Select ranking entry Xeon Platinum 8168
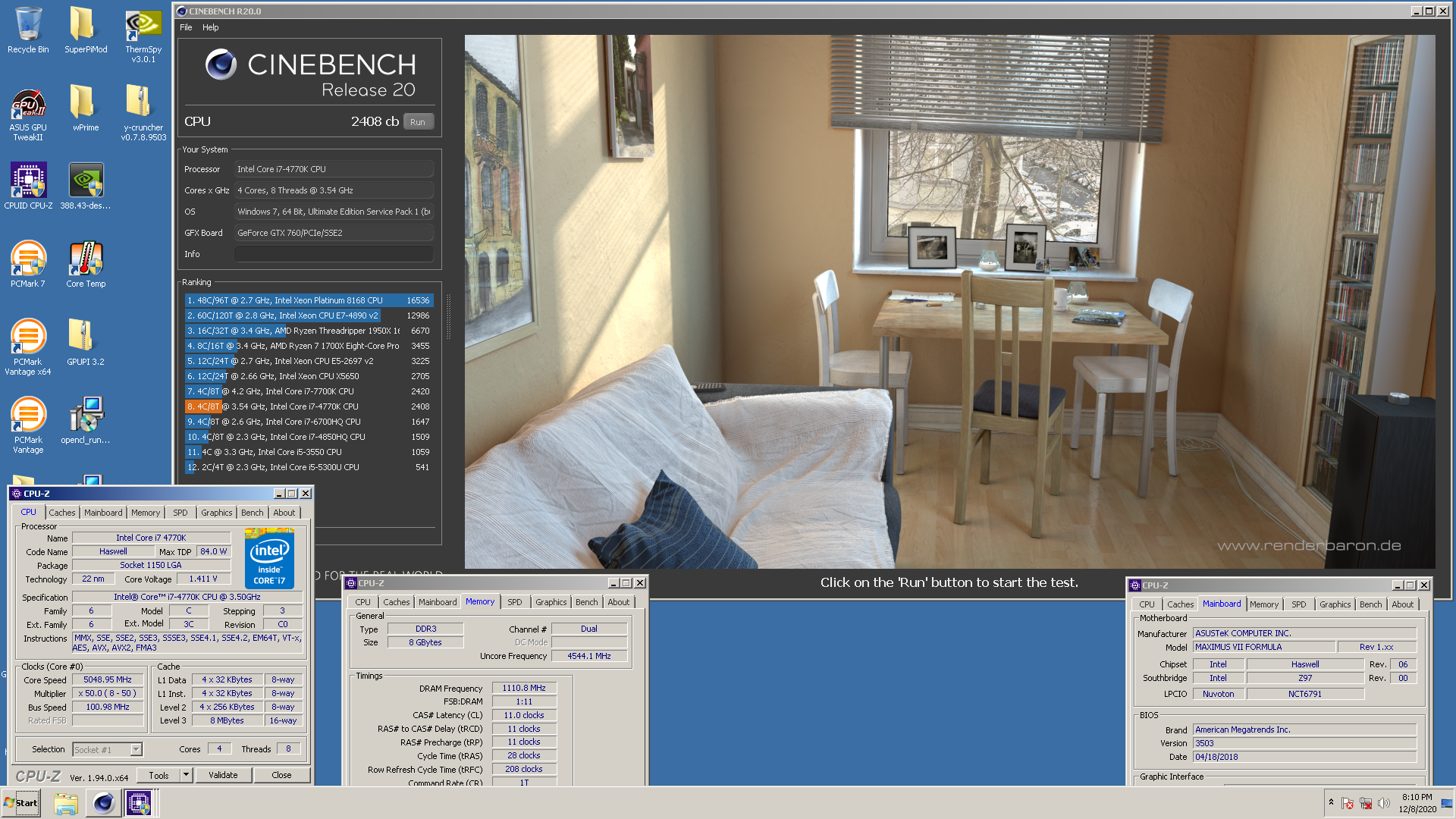Screen dimensions: 1456x819 [309, 300]
